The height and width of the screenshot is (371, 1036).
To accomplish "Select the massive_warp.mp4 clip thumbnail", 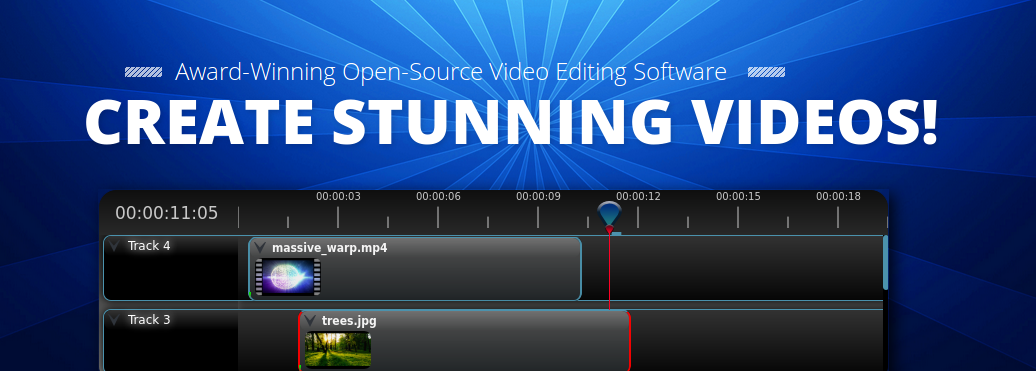I will click(x=288, y=277).
